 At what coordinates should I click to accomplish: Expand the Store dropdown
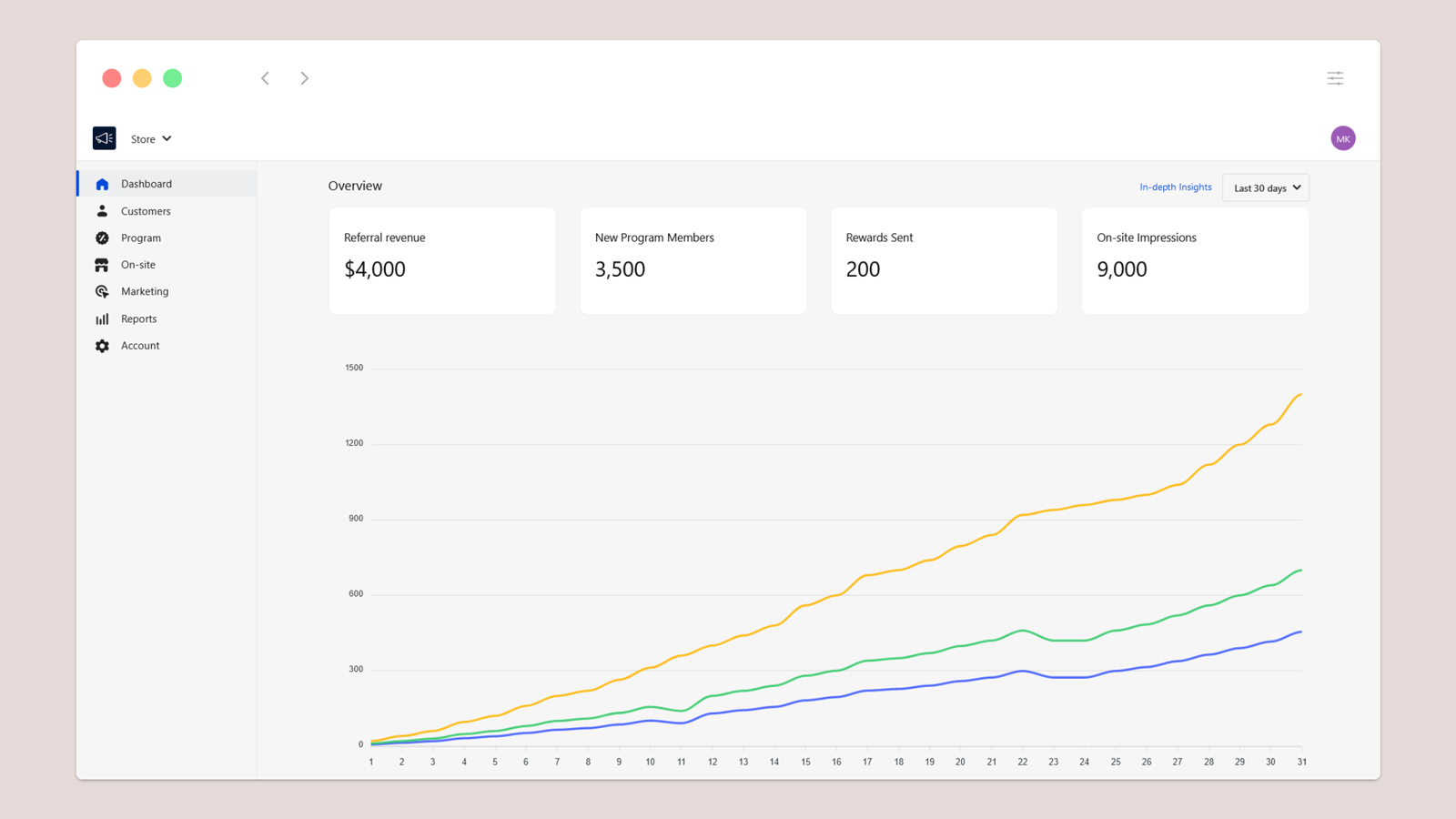(151, 139)
